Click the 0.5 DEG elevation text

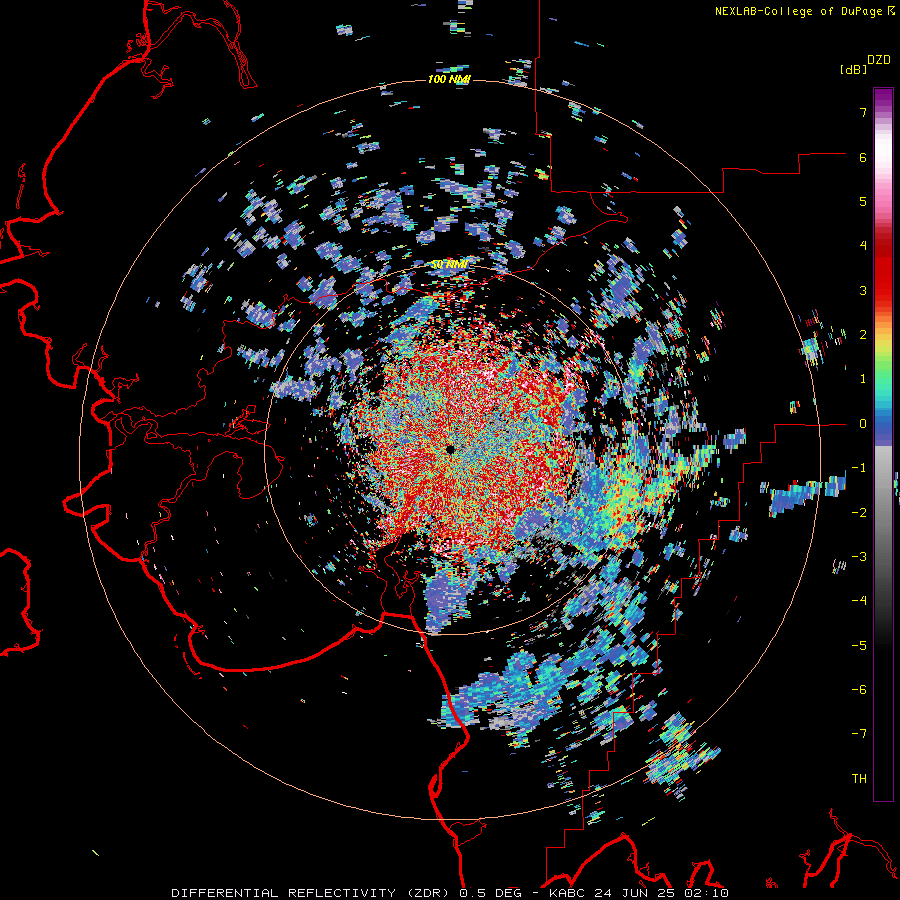click(x=490, y=893)
